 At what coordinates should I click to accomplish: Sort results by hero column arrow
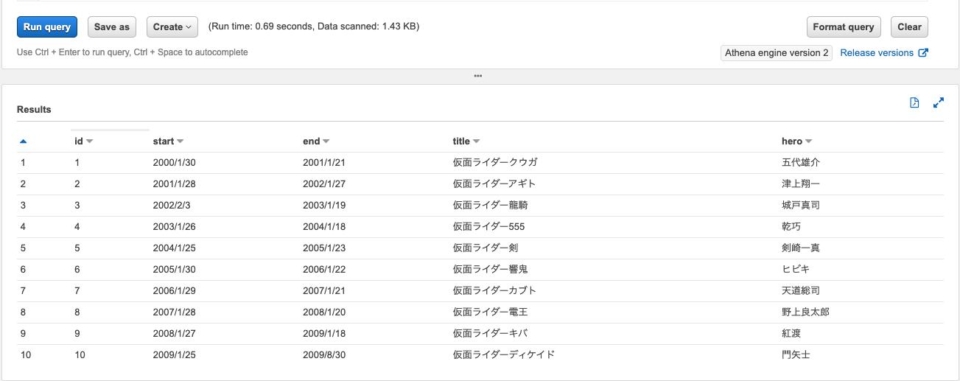[808, 141]
